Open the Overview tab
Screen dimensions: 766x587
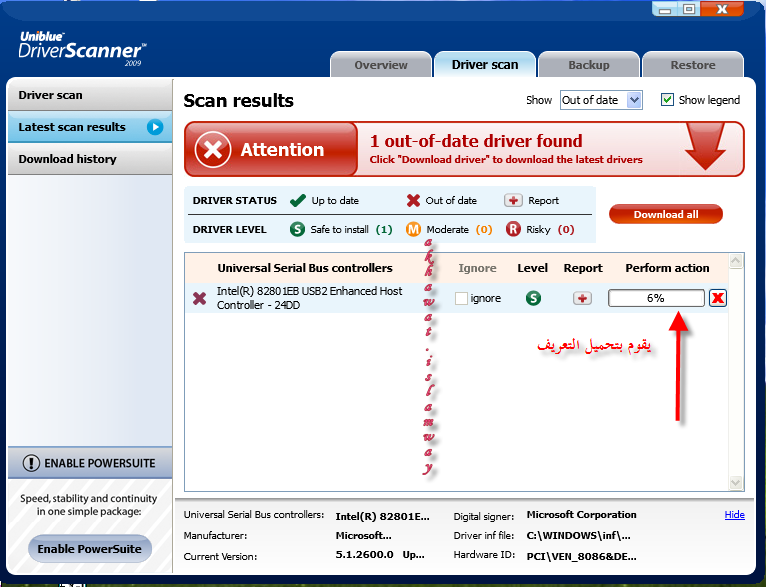pyautogui.click(x=381, y=65)
